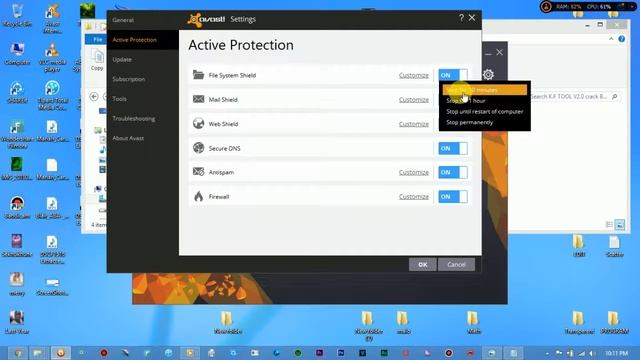
Task: Click the Firewall label text
Action: point(219,197)
